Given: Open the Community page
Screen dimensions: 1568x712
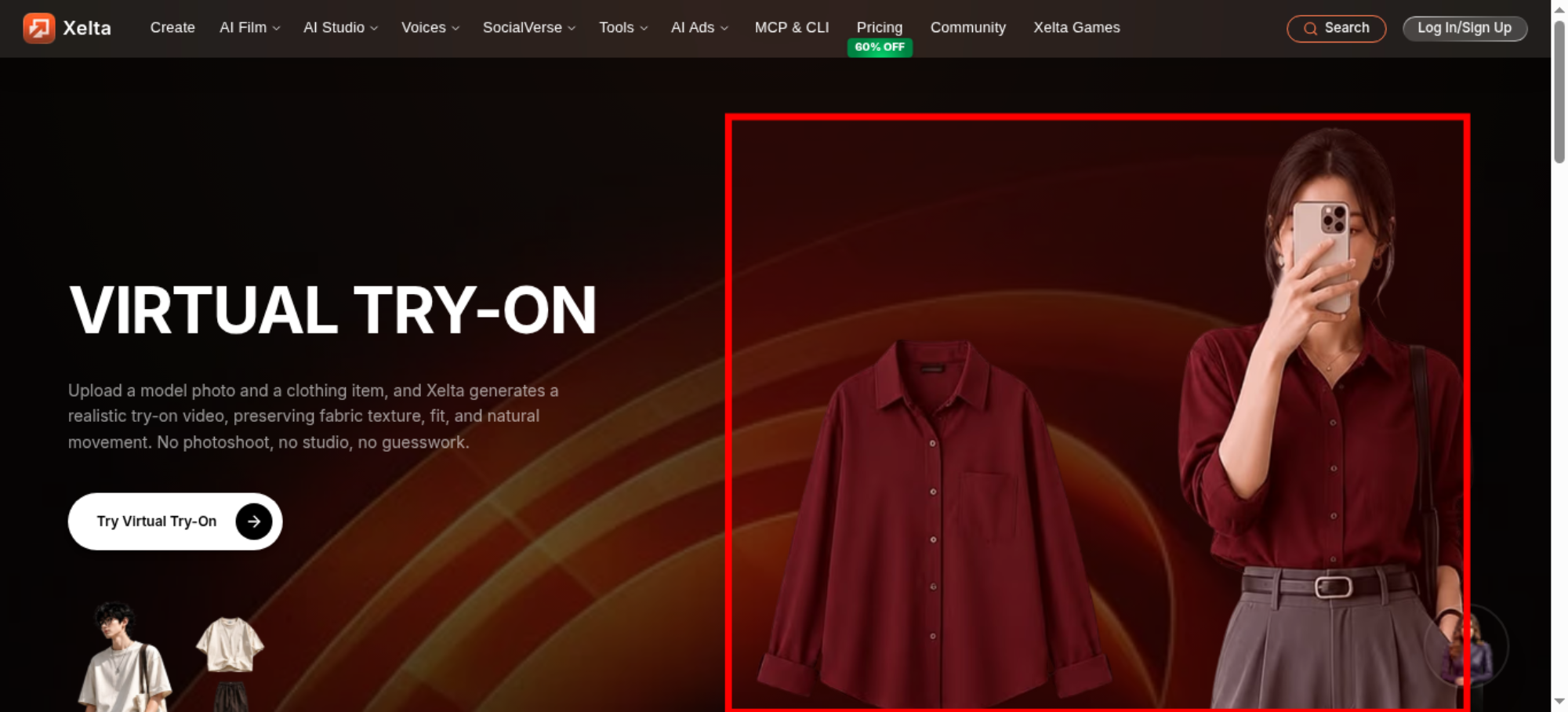Looking at the screenshot, I should (x=968, y=27).
